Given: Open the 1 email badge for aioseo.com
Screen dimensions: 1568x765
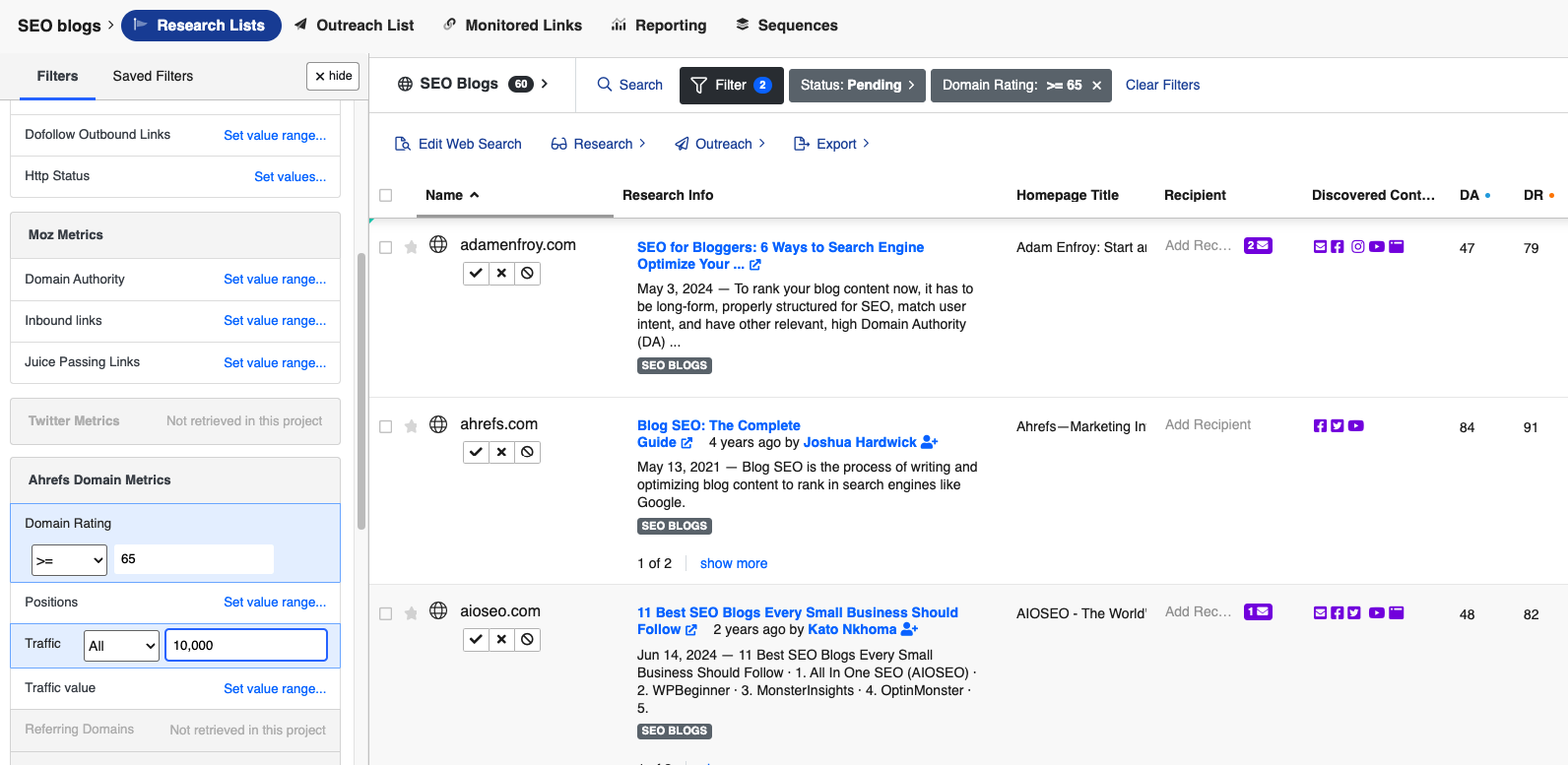Looking at the screenshot, I should (1258, 611).
